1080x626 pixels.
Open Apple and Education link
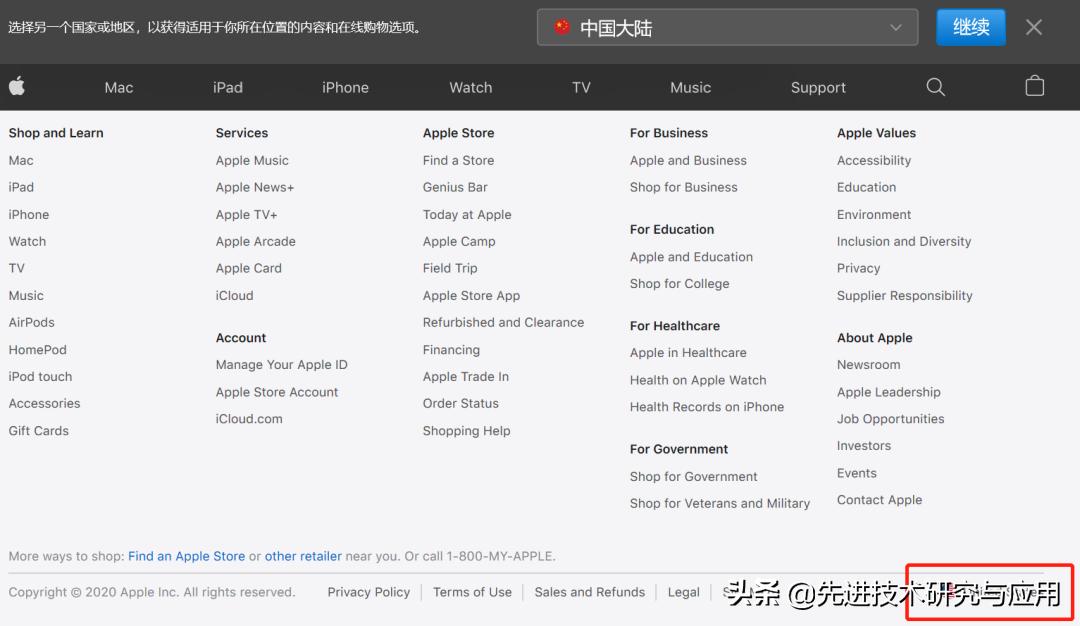(691, 257)
